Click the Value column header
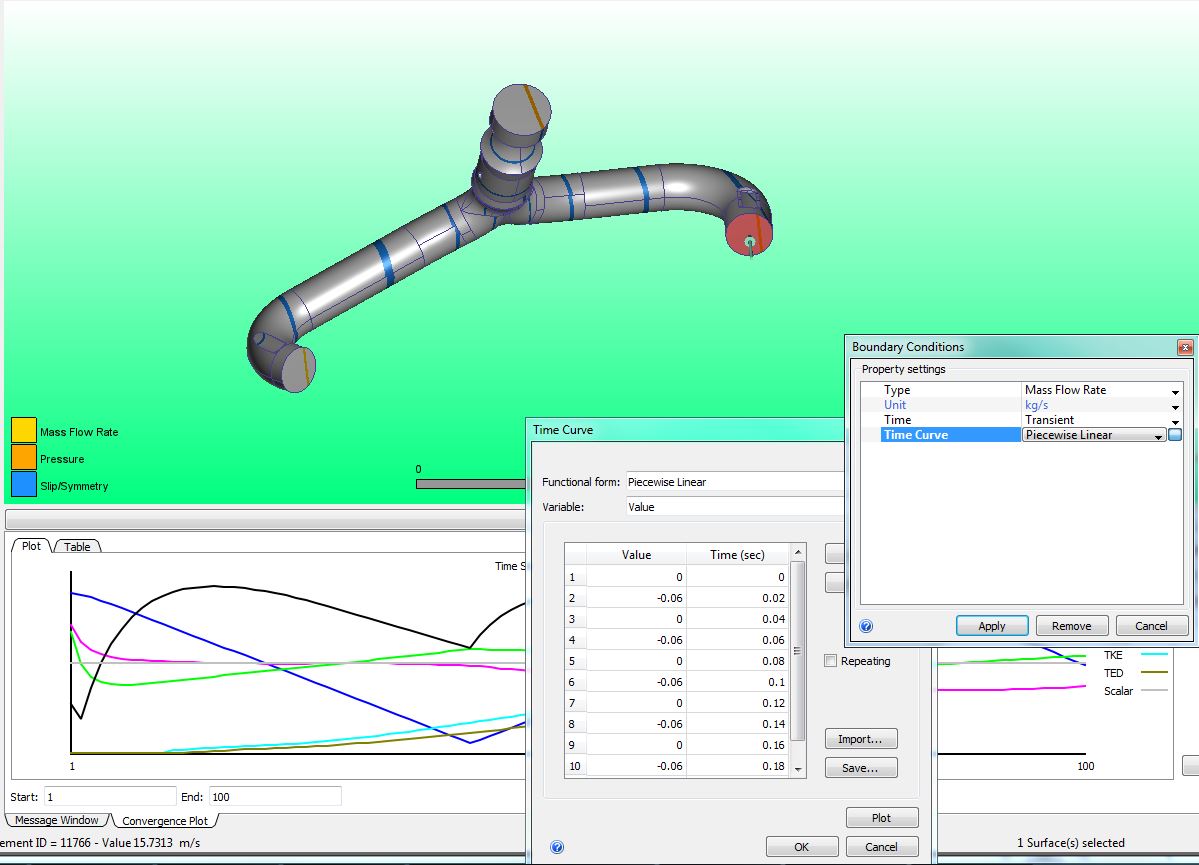 tap(636, 554)
